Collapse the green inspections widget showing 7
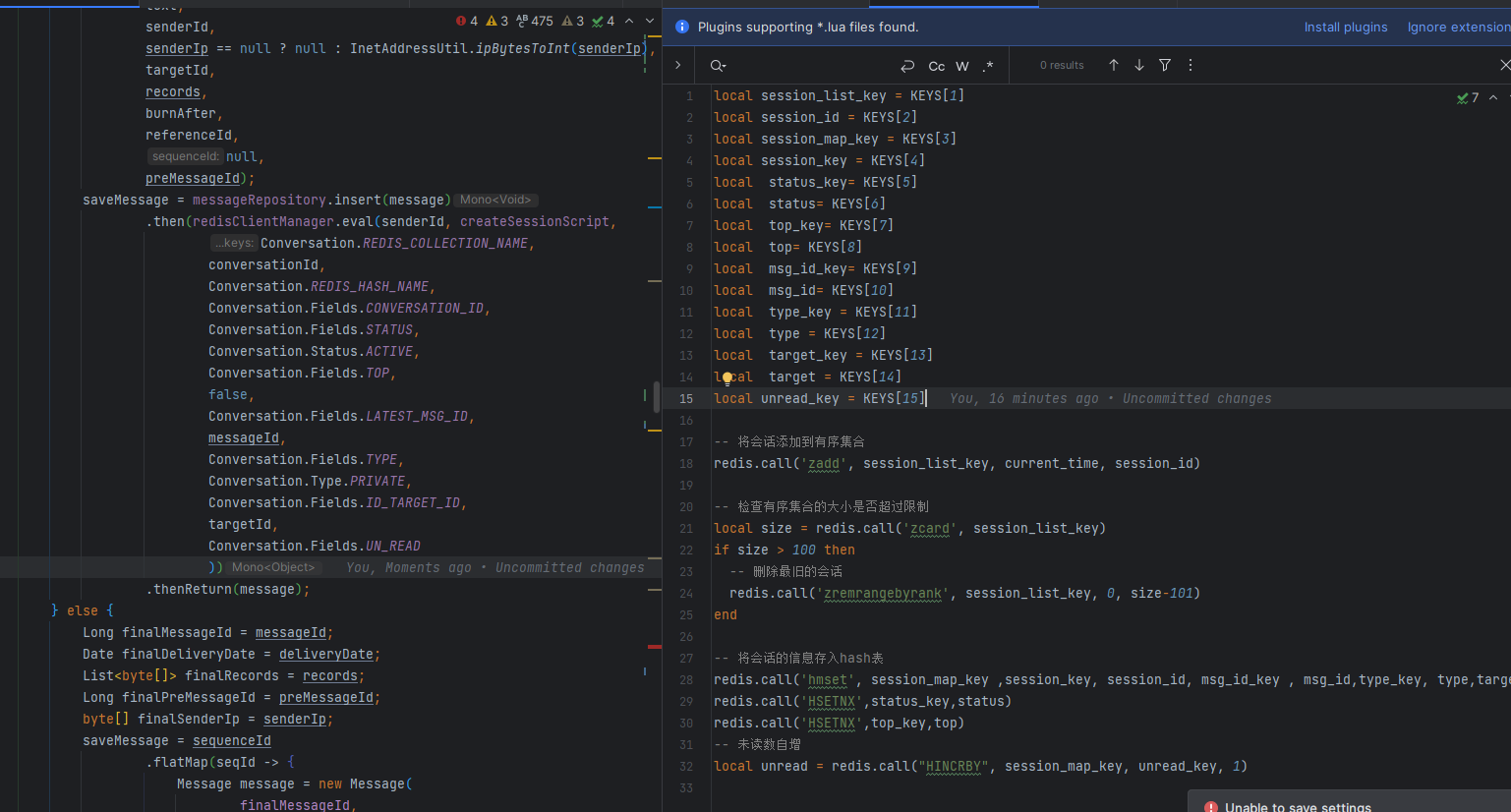The width and height of the screenshot is (1511, 812). click(x=1493, y=97)
